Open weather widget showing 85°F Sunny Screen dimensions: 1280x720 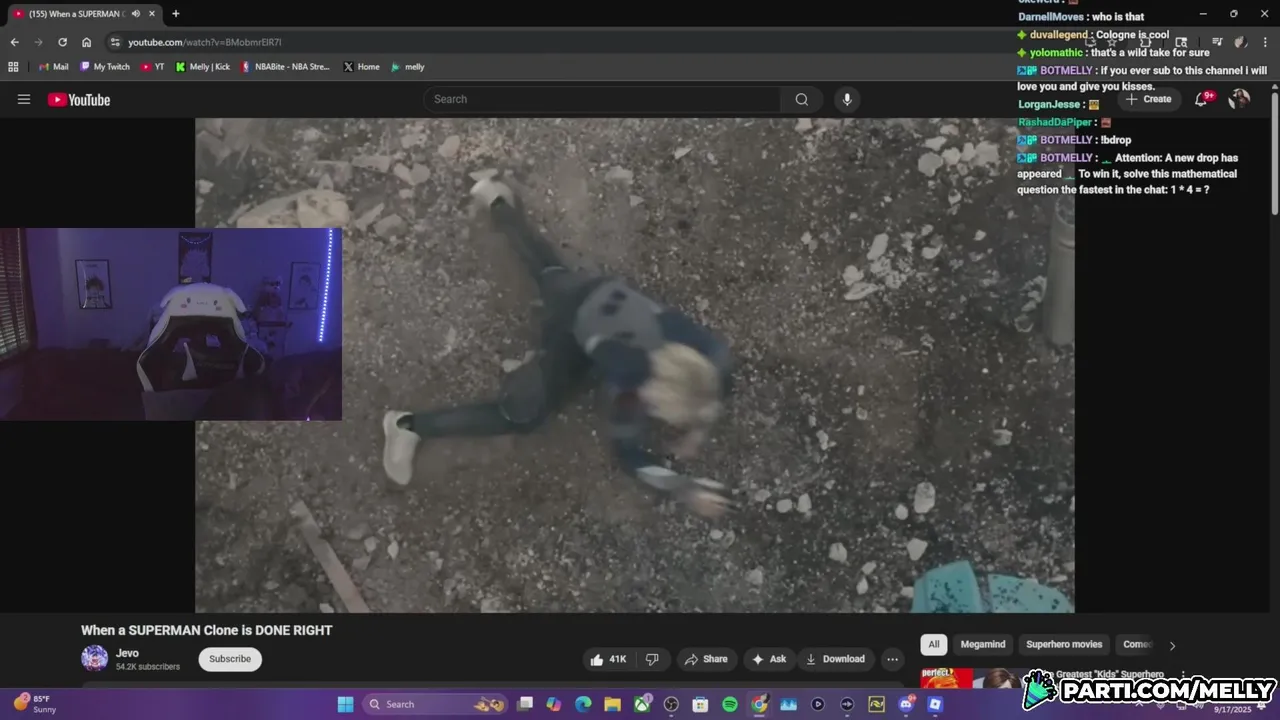(35, 704)
